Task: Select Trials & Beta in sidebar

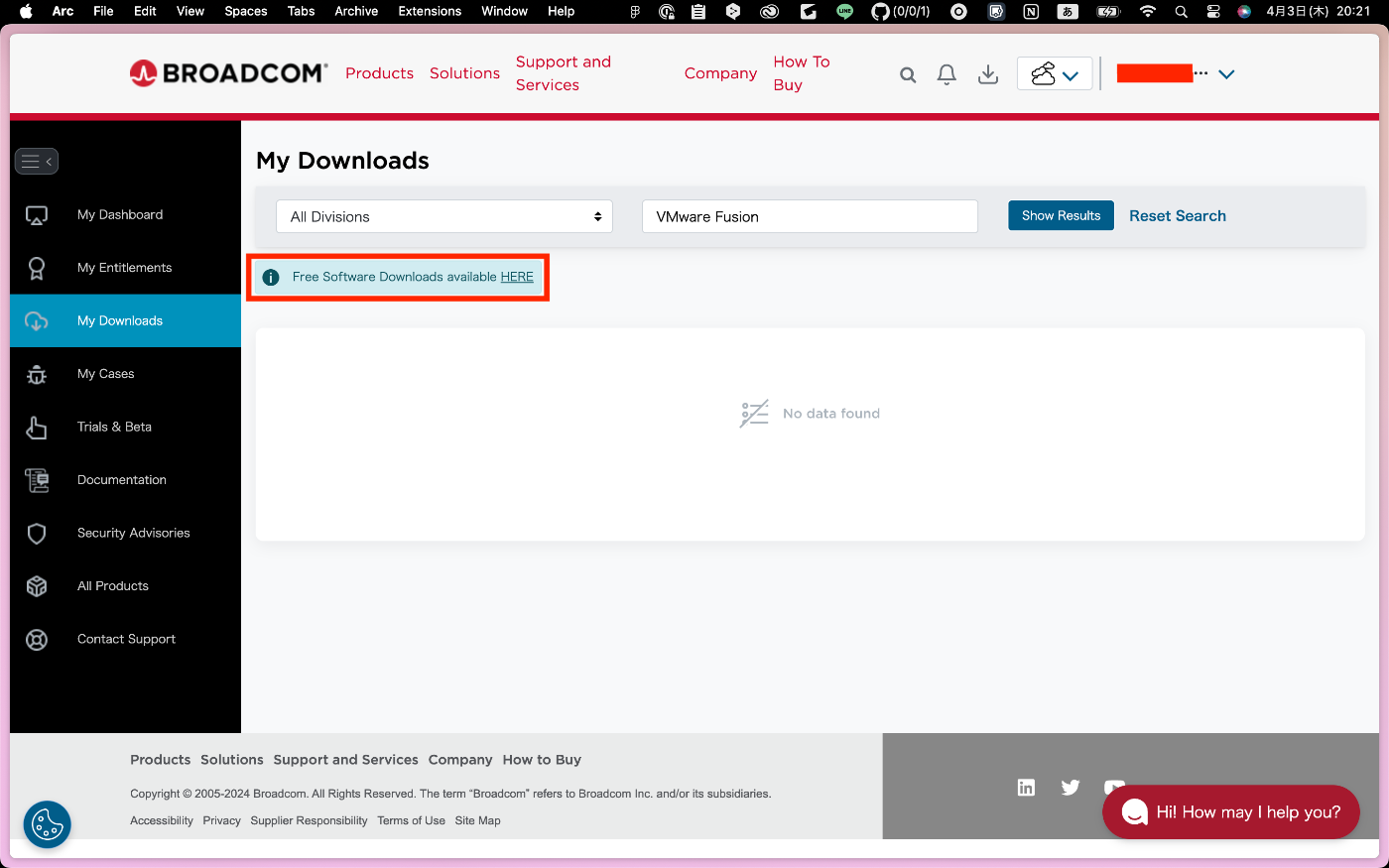Action: 115,427
